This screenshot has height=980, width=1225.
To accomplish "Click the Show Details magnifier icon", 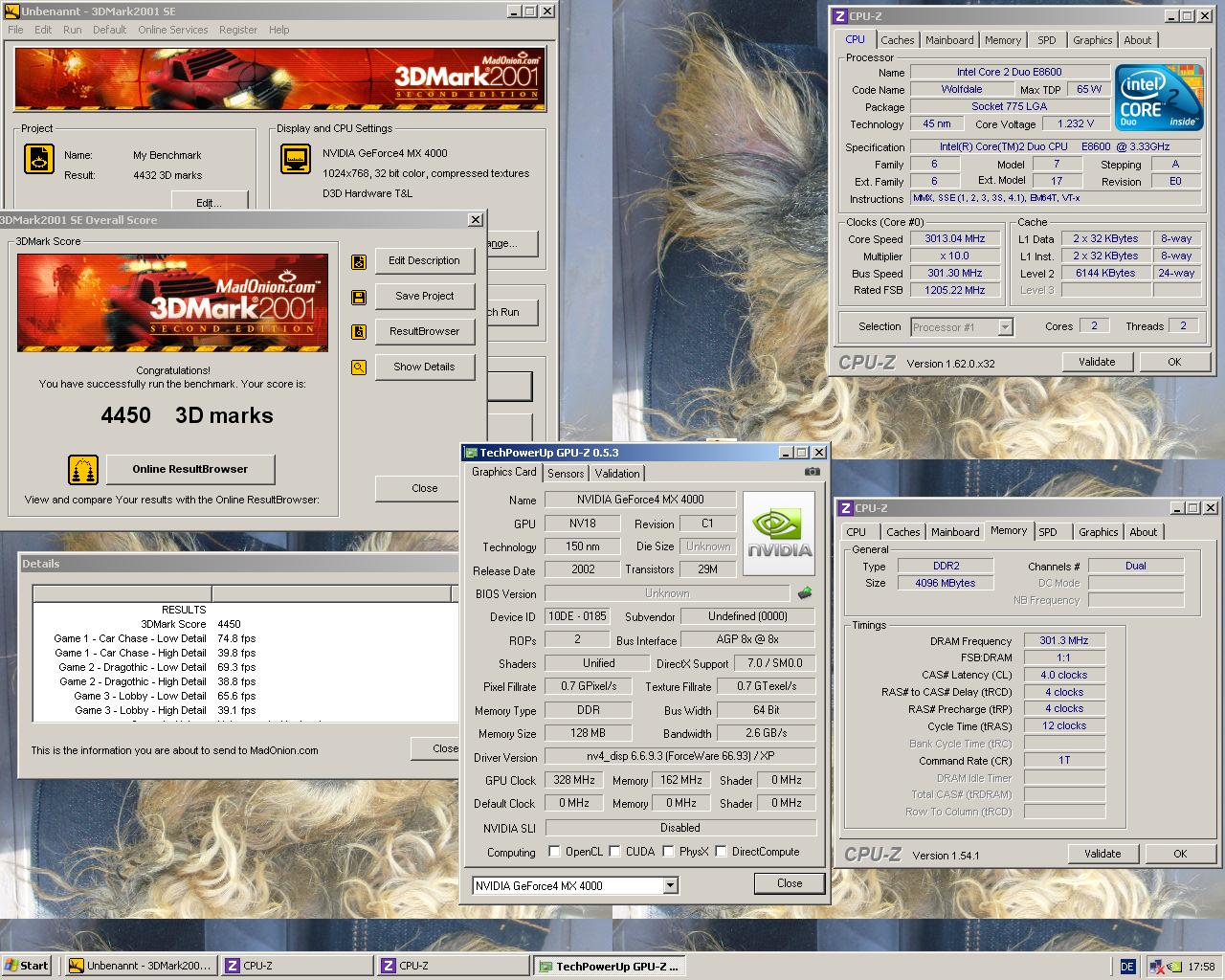I will [359, 367].
